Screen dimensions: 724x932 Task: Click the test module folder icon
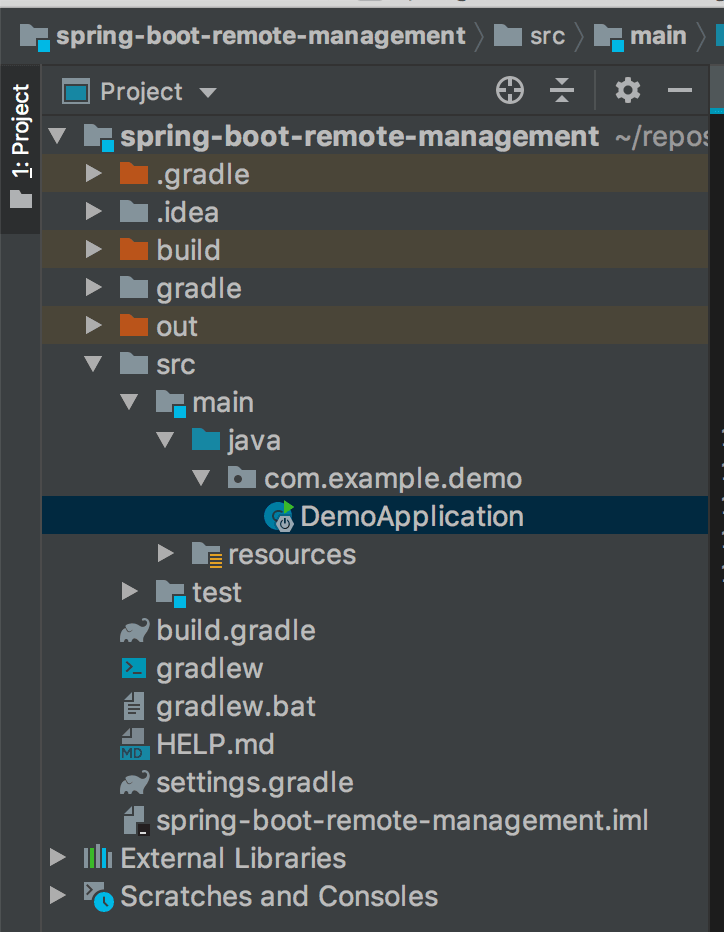pyautogui.click(x=171, y=593)
